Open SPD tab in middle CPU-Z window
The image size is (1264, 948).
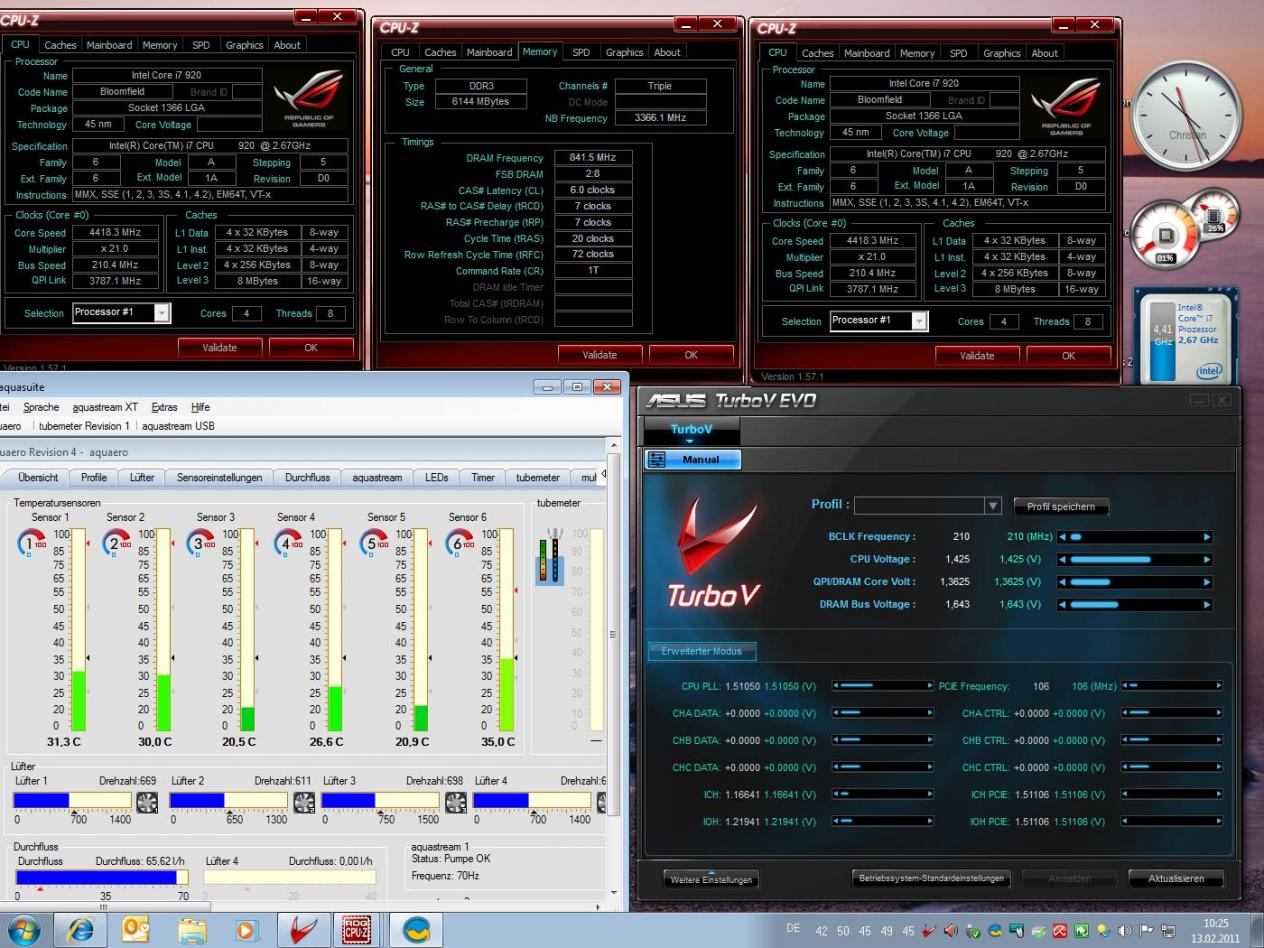tap(581, 52)
